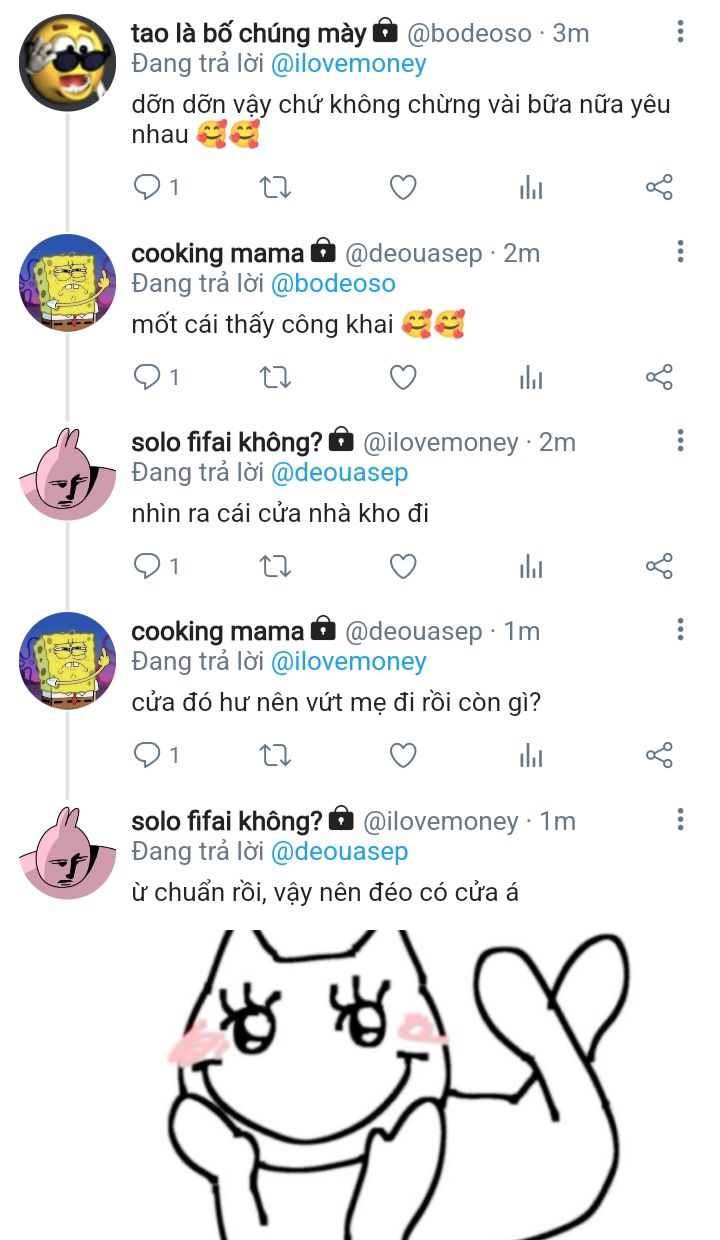Retweet 'mốt cái thấy công khai' tweet
The image size is (720, 1240).
point(275,377)
